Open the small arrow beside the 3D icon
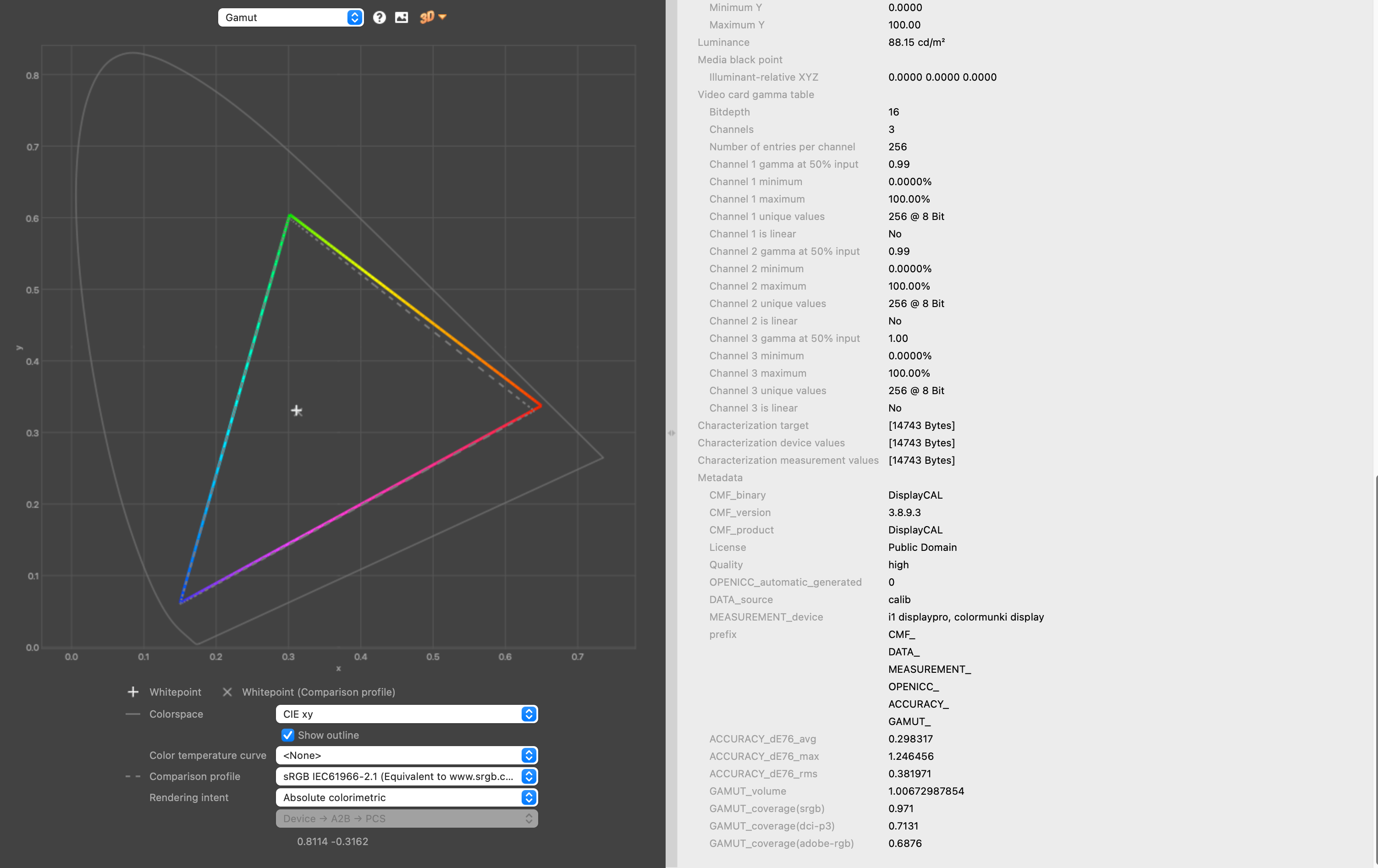Viewport: 1378px width, 868px height. (442, 16)
